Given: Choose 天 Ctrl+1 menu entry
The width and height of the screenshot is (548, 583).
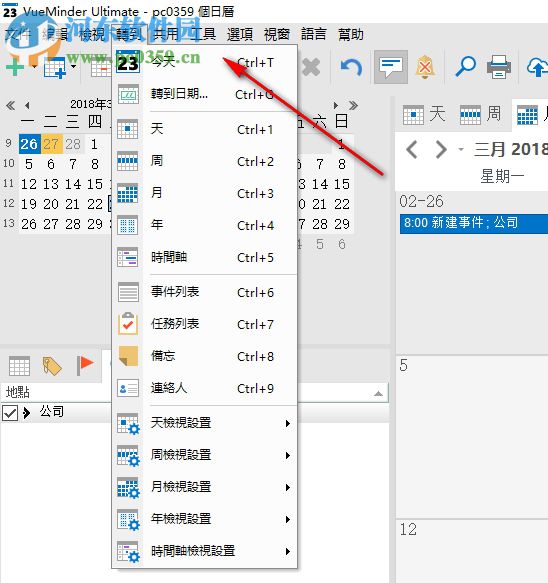Looking at the screenshot, I should tap(205, 129).
